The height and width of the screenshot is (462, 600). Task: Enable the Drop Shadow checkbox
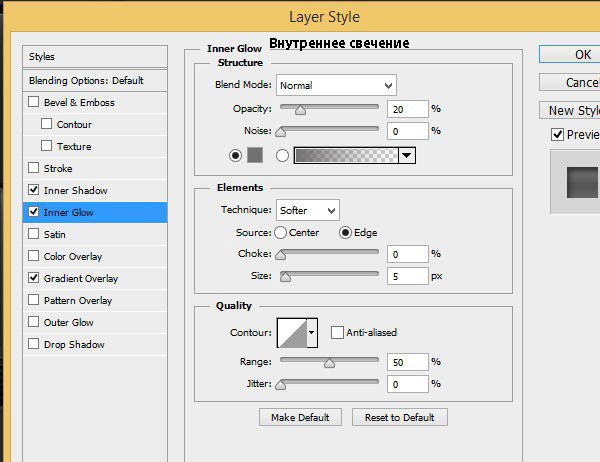click(x=34, y=345)
